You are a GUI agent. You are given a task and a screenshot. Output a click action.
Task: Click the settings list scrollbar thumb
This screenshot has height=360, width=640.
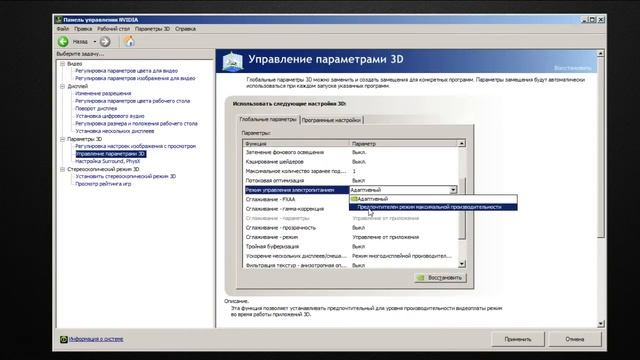(462, 209)
